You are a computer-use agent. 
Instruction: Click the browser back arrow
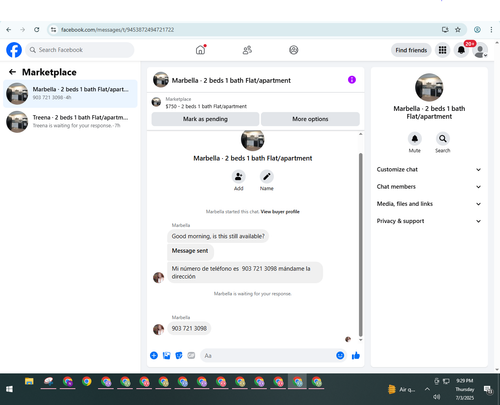[x=9, y=30]
